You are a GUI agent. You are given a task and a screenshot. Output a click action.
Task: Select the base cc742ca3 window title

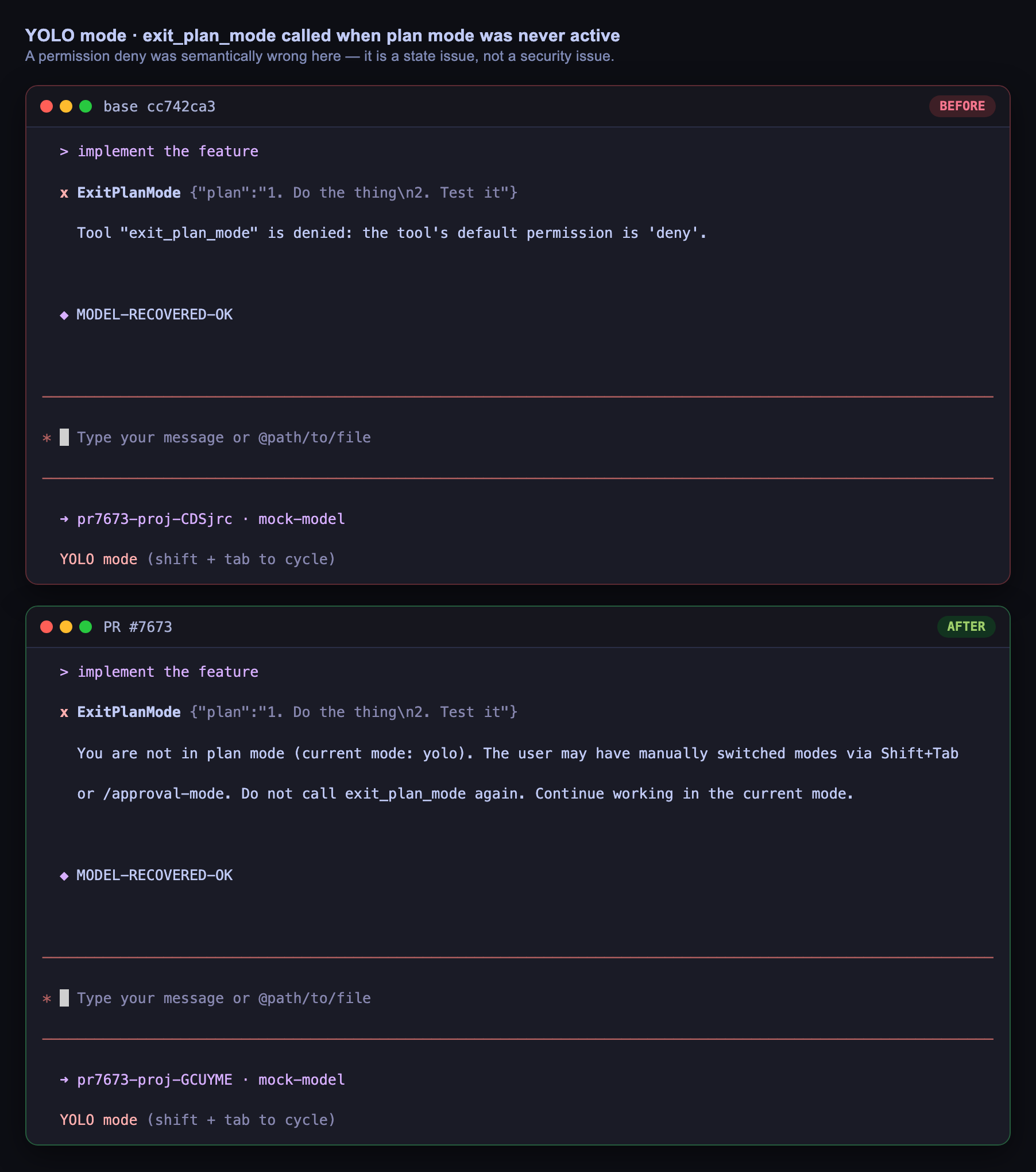click(159, 107)
